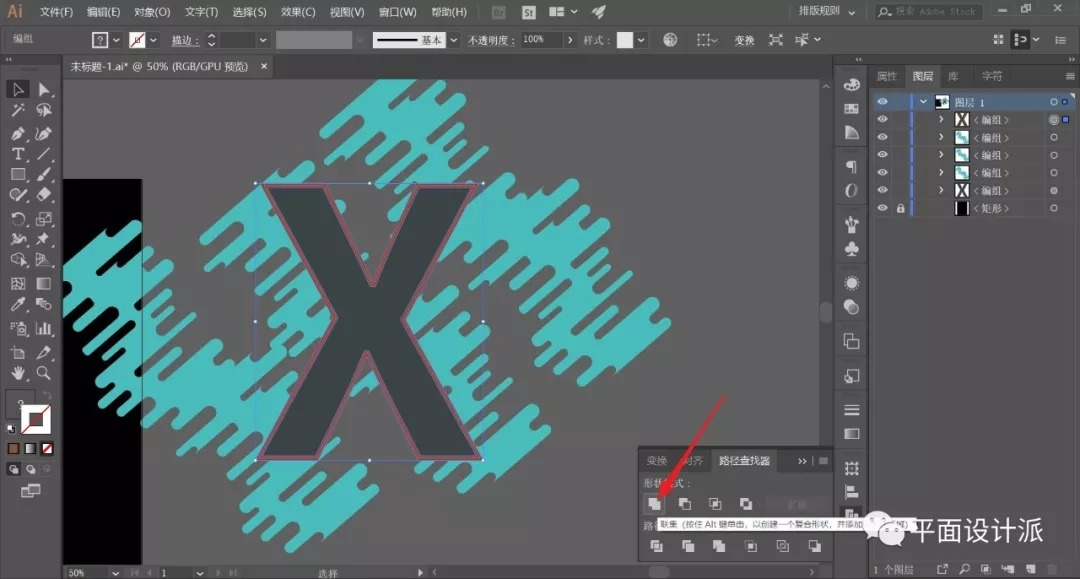Click the target circle of 矩形 row
This screenshot has height=579, width=1080.
point(1054,208)
